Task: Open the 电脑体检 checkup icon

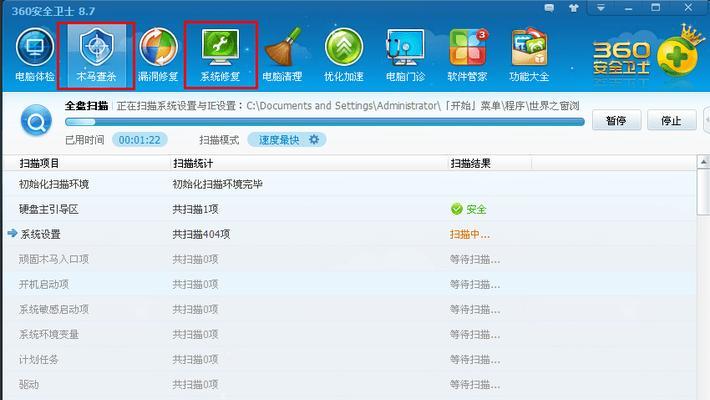Action: 34,55
